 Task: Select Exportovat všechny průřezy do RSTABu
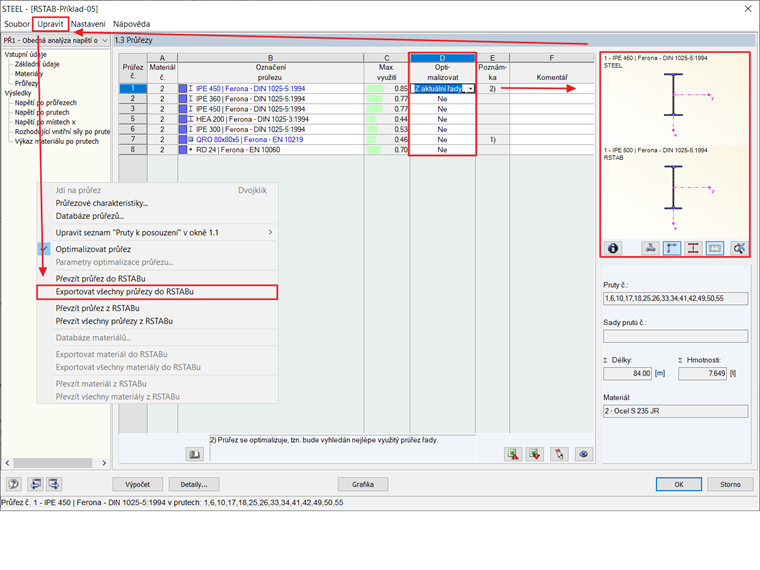point(157,292)
